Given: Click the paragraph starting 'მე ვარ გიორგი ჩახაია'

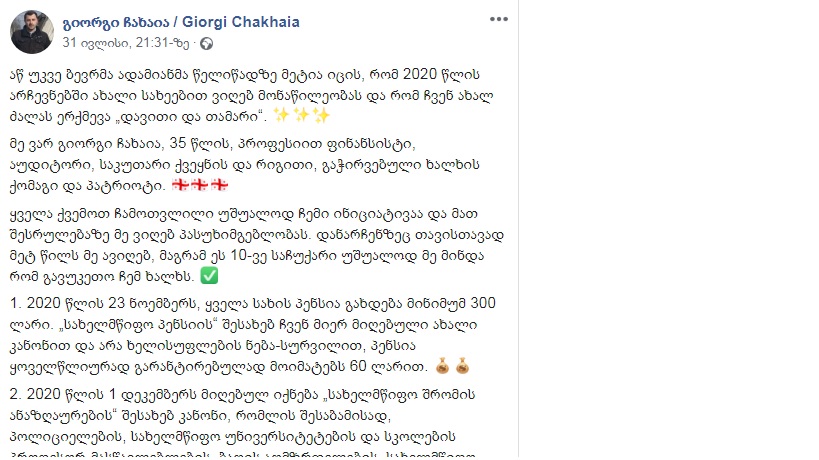Looking at the screenshot, I should point(244,164).
